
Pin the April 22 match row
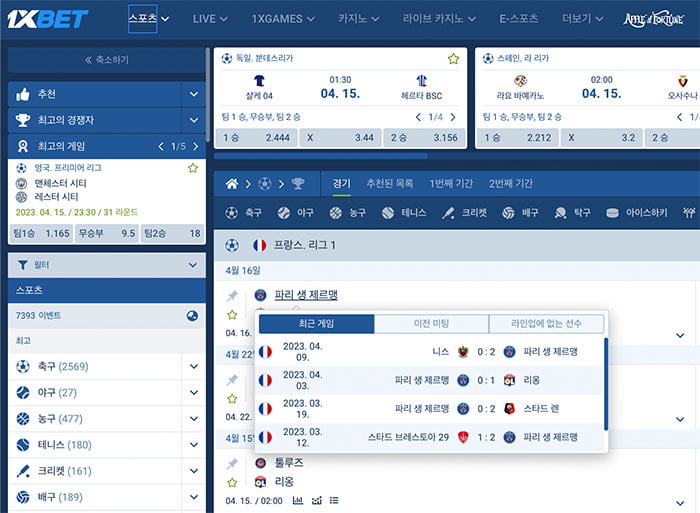click(232, 380)
